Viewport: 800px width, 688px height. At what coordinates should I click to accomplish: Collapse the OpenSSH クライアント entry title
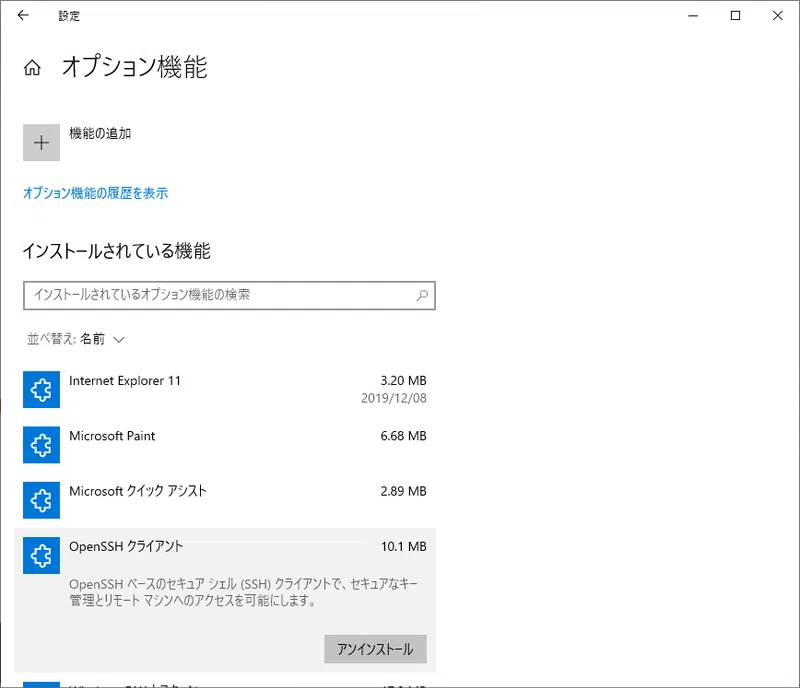(x=126, y=546)
